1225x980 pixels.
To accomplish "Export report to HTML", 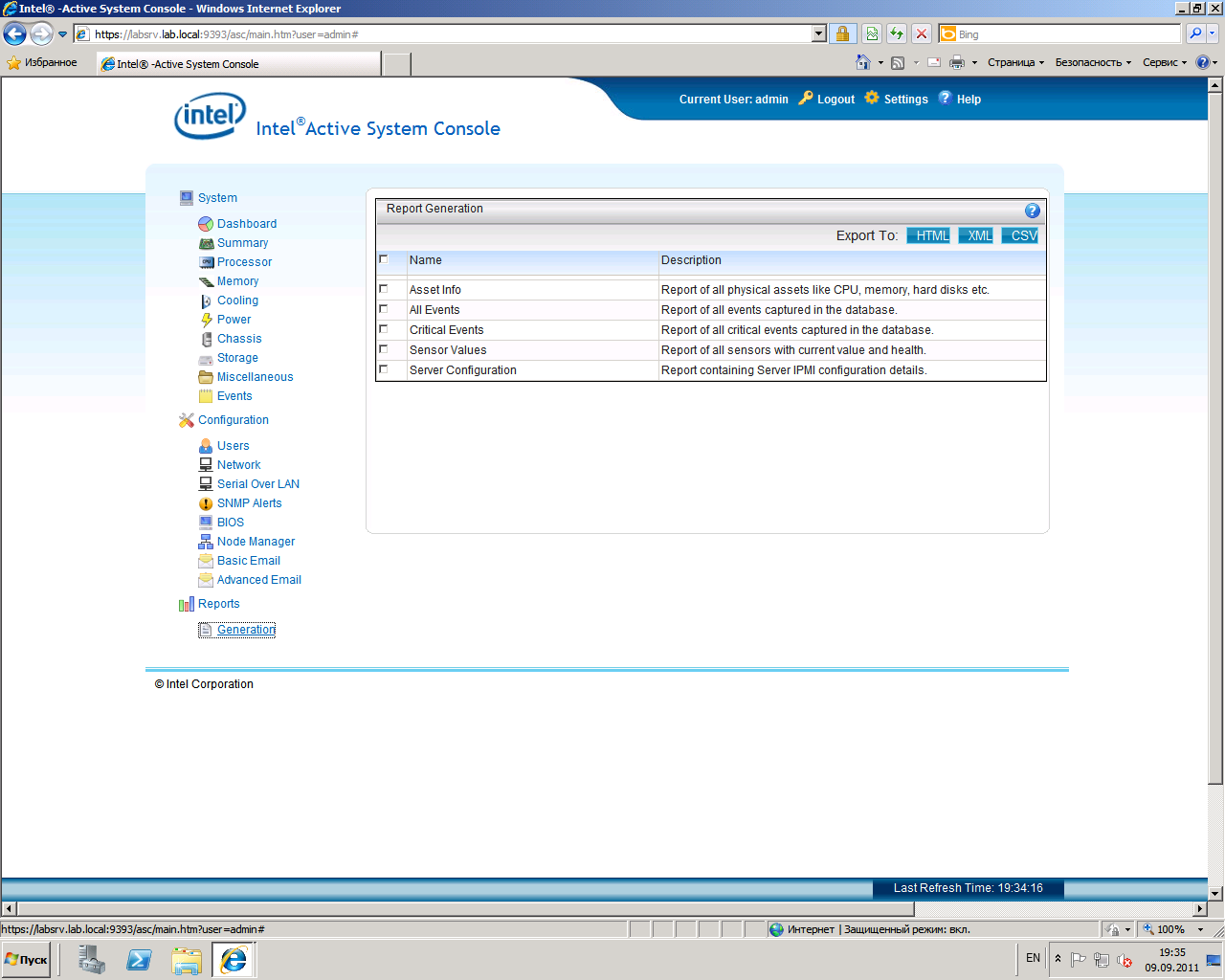I will pyautogui.click(x=928, y=235).
